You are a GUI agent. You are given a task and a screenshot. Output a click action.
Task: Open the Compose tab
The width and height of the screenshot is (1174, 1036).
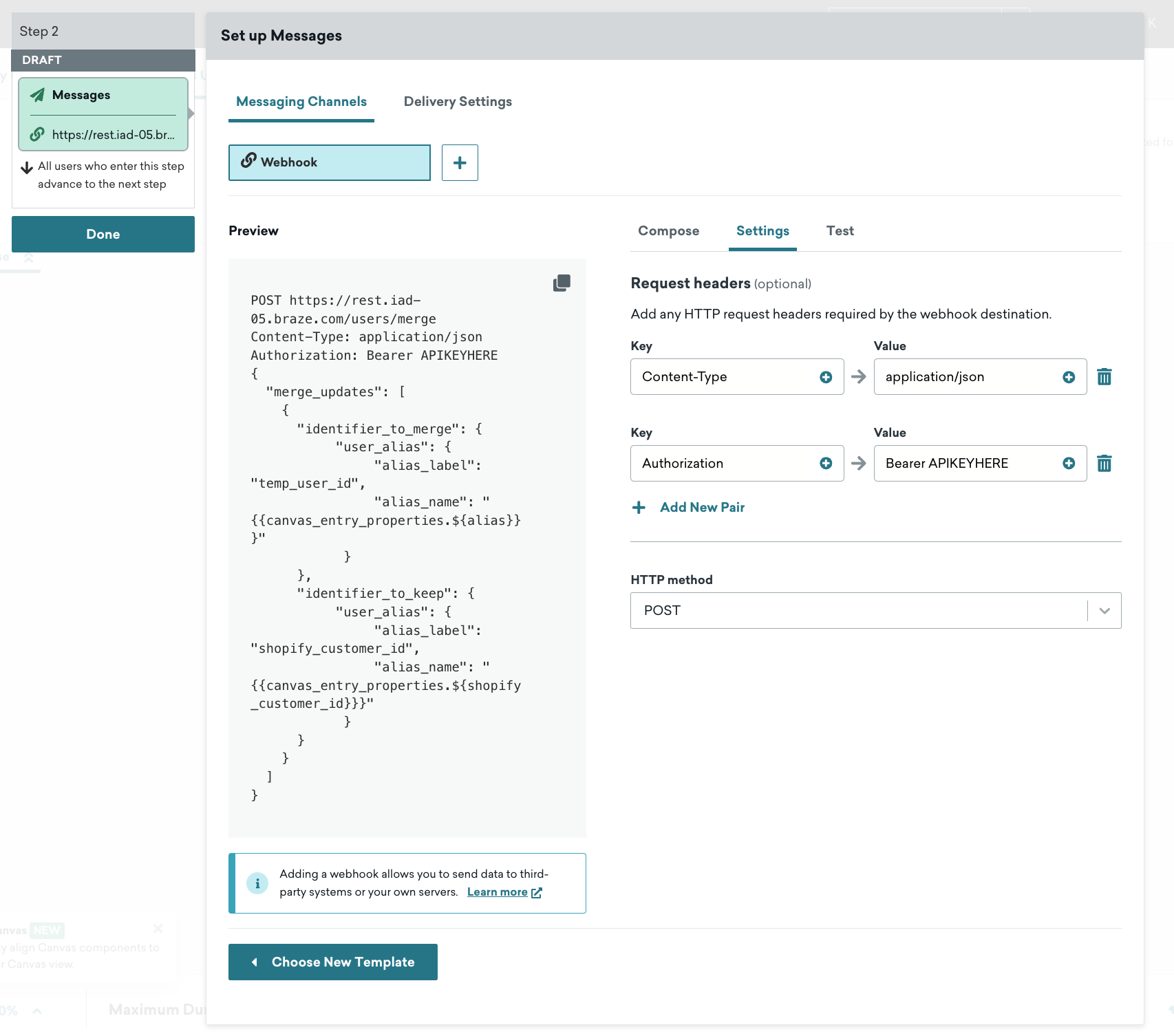click(x=668, y=231)
